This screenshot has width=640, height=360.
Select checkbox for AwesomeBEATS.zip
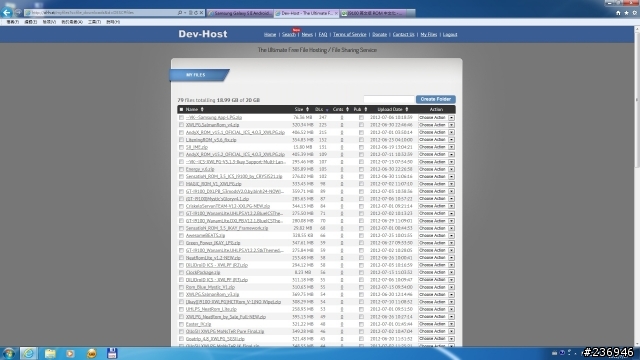point(181,236)
